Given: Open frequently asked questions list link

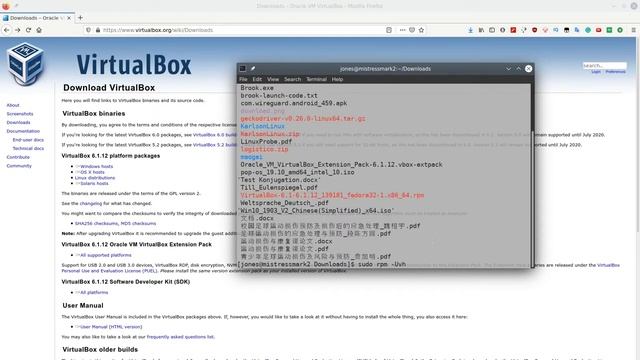Looking at the screenshot, I should 180,337.
